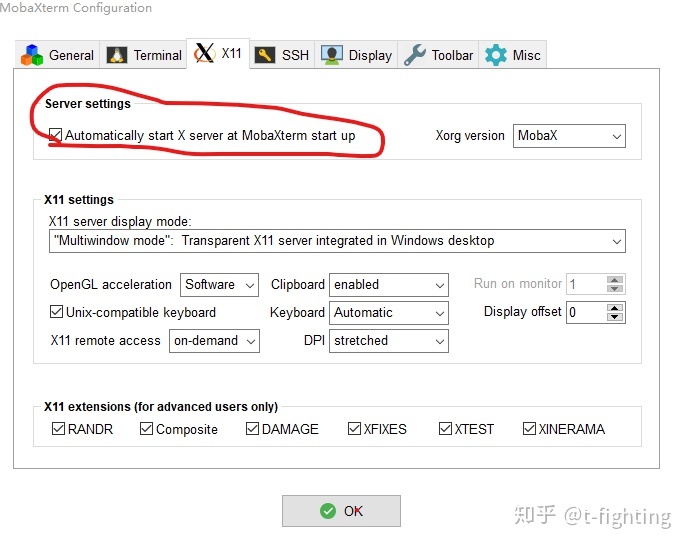Open the Clipboard dropdown

[x=389, y=285]
